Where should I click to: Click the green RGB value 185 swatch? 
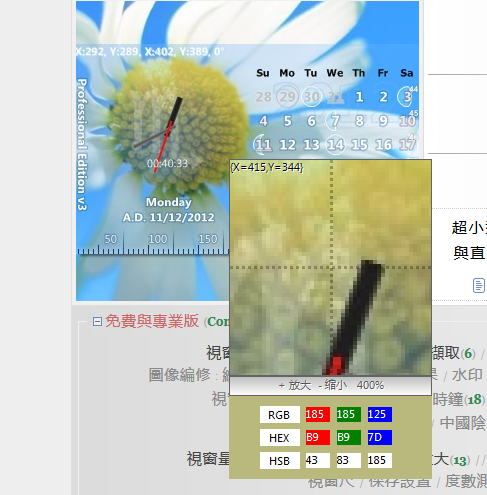[349, 414]
